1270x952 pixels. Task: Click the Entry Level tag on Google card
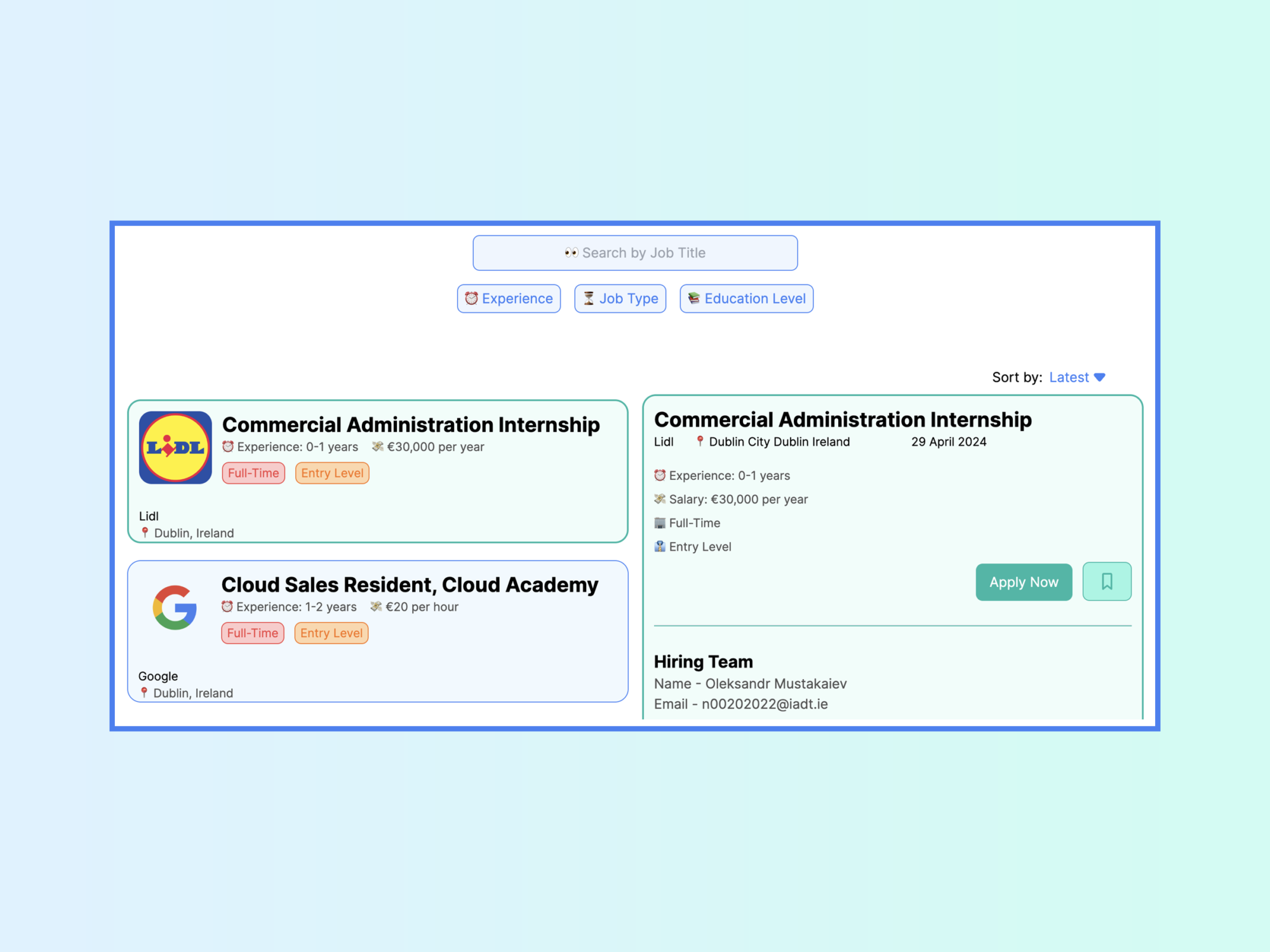tap(331, 633)
